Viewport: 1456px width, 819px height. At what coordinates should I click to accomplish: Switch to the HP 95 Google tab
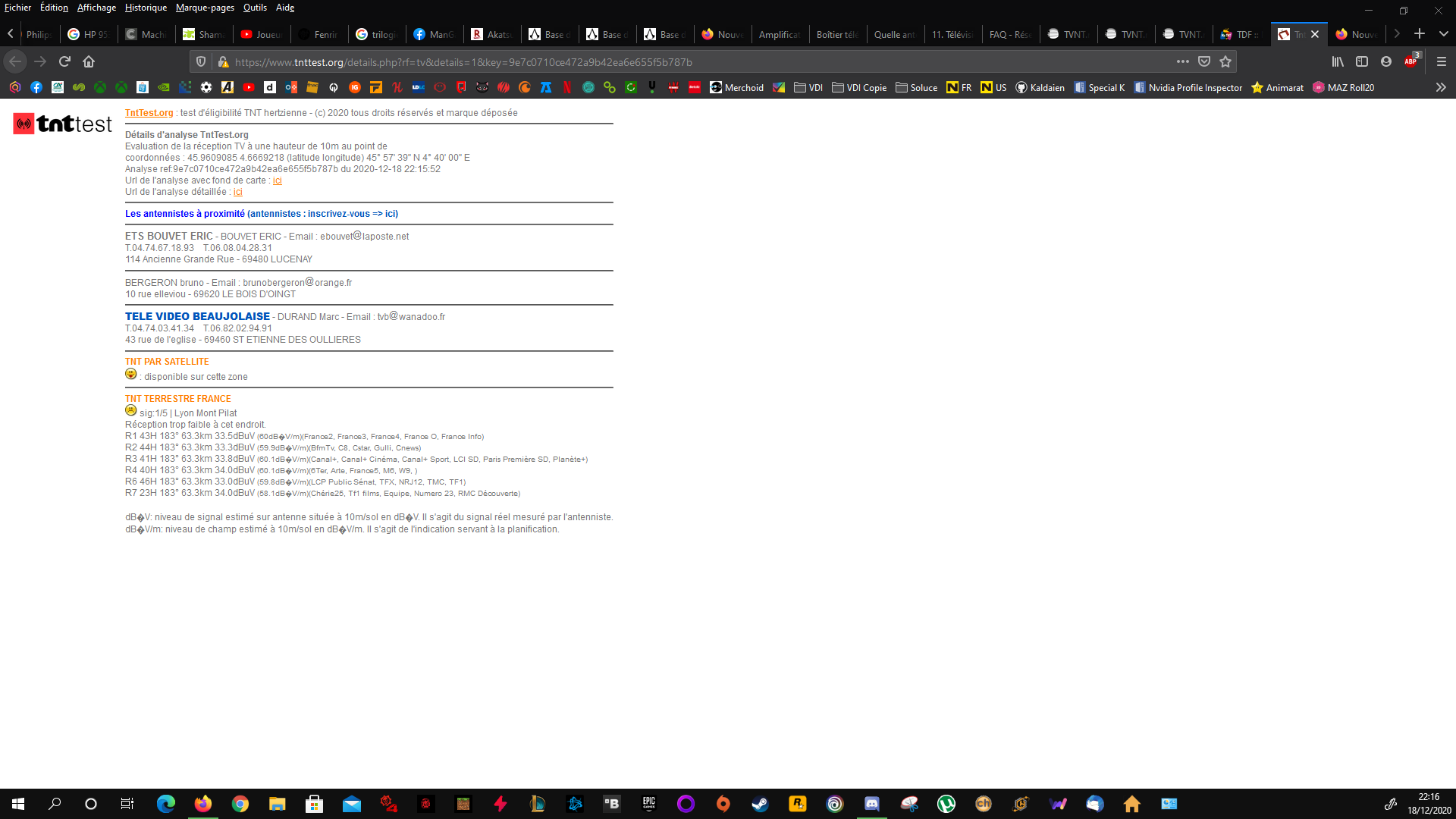point(89,34)
